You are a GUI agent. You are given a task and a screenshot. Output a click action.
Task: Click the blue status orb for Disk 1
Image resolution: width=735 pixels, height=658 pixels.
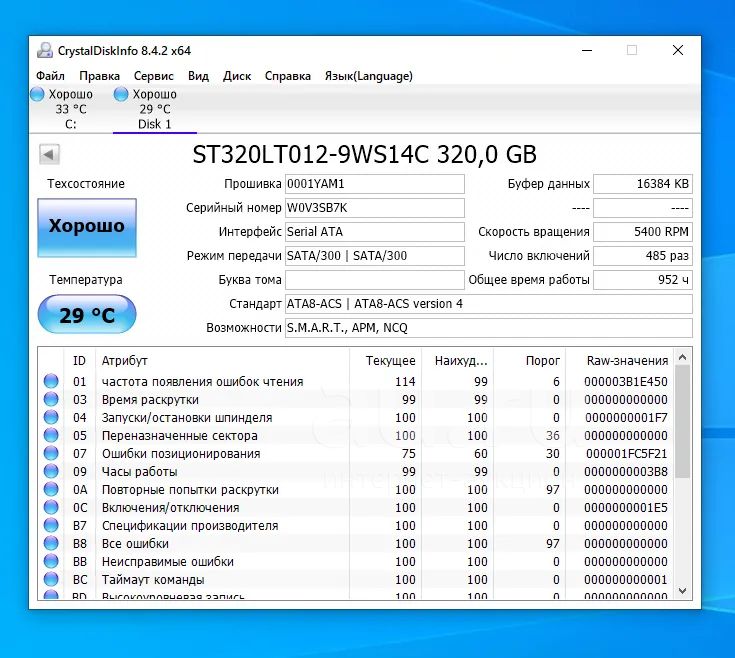(121, 94)
